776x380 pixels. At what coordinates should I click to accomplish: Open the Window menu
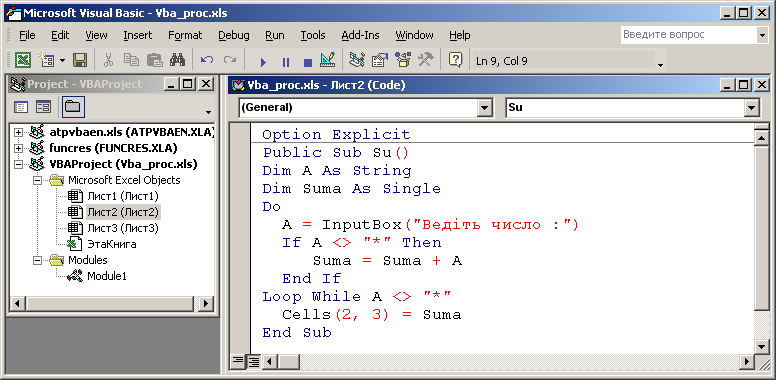pyautogui.click(x=414, y=35)
